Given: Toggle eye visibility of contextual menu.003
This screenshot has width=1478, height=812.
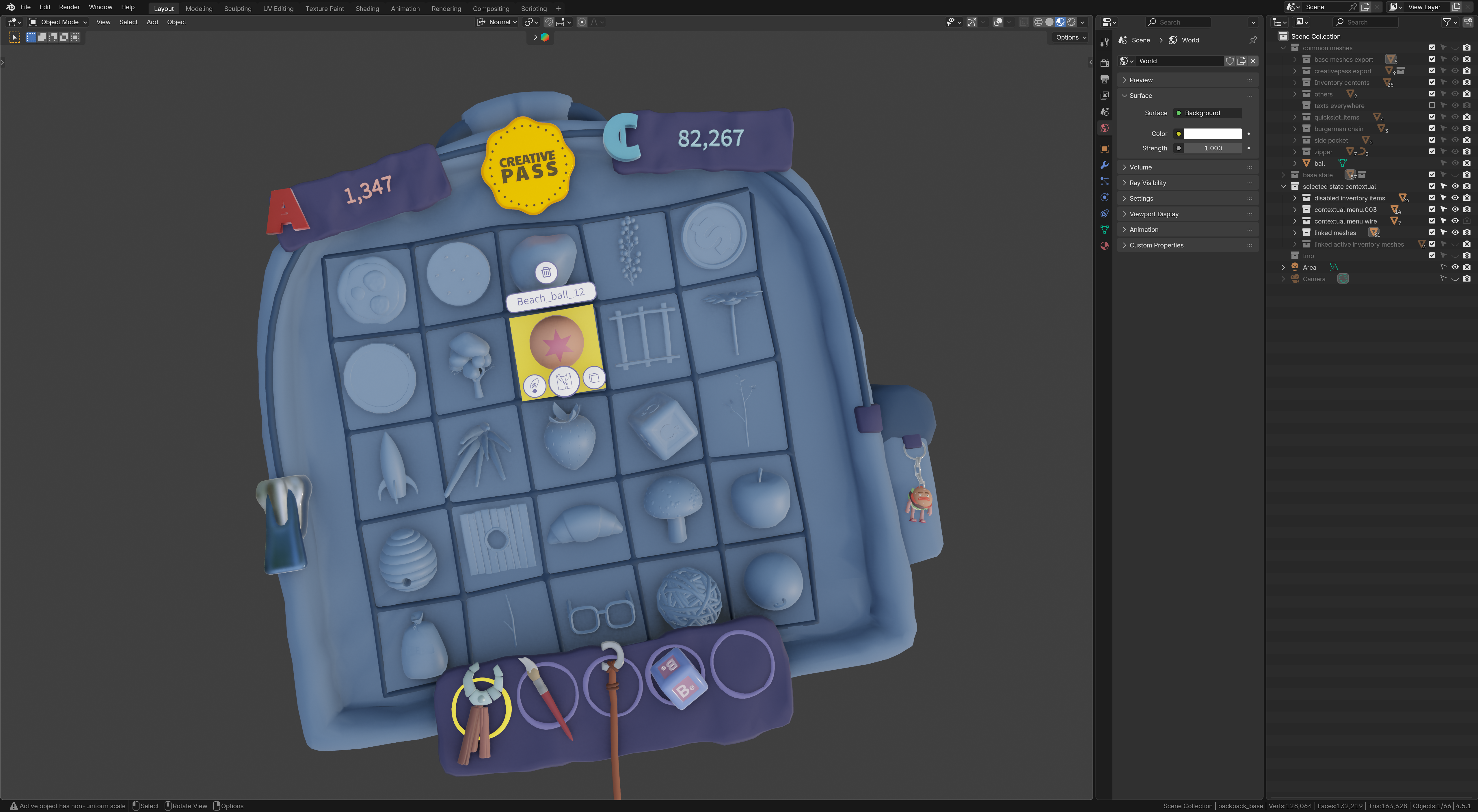Looking at the screenshot, I should (1455, 209).
